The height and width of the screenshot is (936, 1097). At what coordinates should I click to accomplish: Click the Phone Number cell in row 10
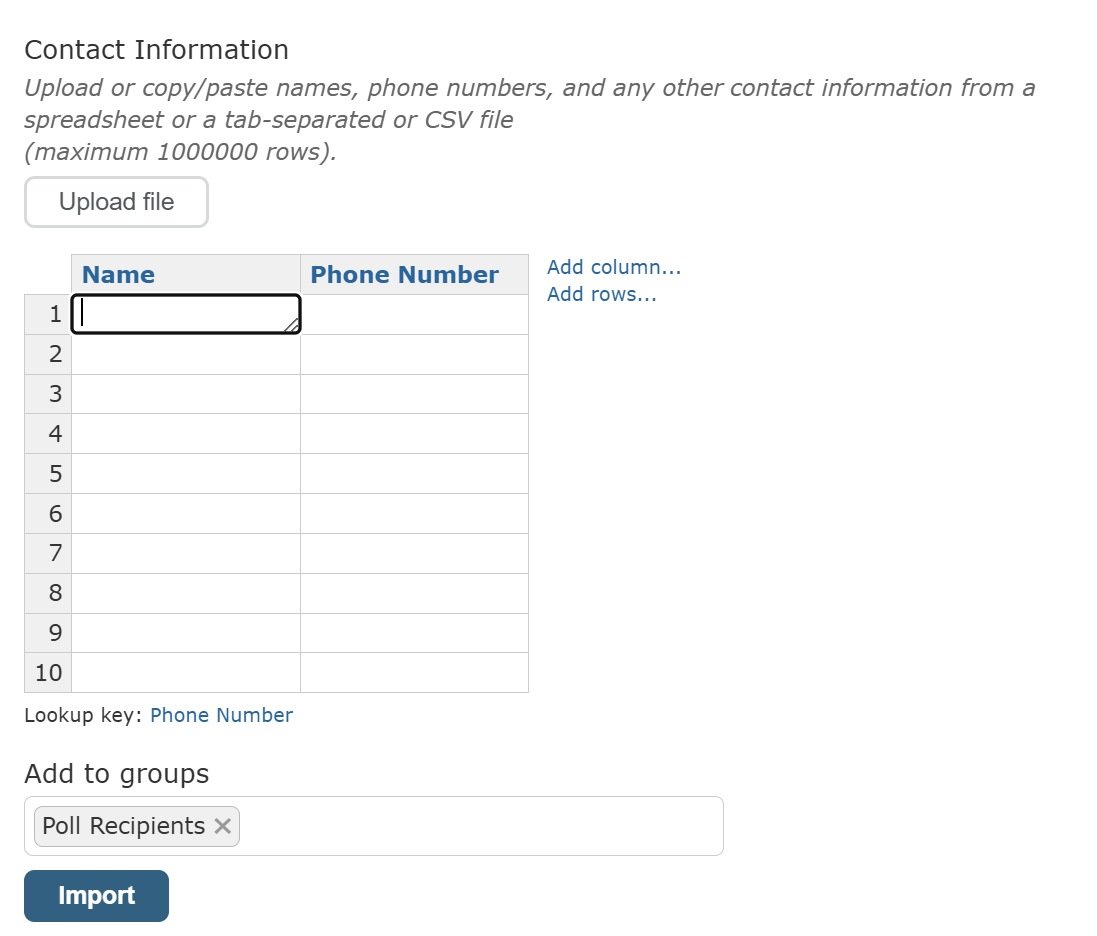(414, 673)
